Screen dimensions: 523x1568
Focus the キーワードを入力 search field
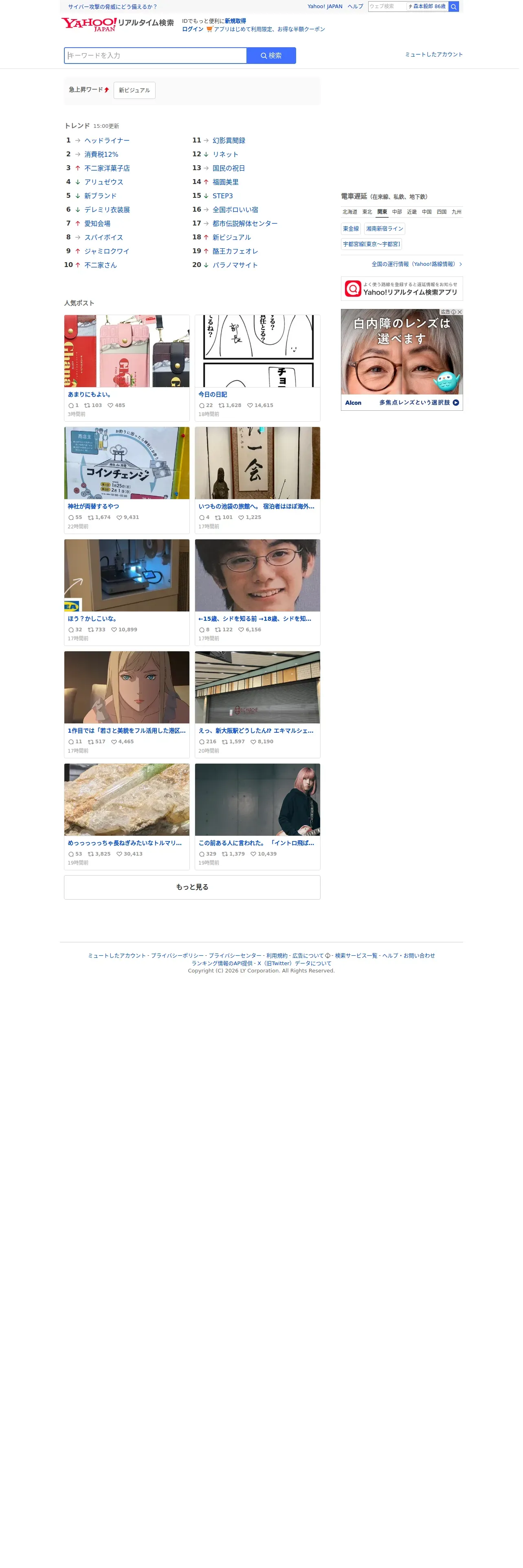pos(156,56)
